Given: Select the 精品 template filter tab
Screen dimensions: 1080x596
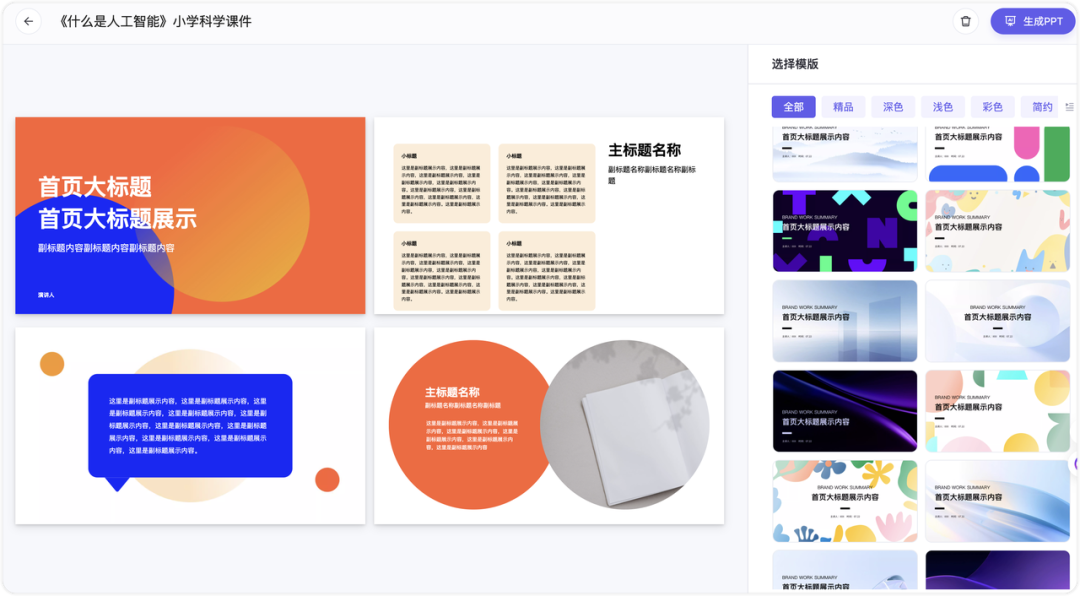Looking at the screenshot, I should 843,107.
